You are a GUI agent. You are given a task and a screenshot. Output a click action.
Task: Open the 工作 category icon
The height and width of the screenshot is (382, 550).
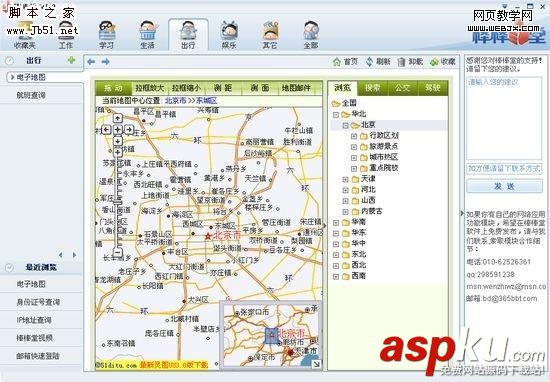coord(66,35)
